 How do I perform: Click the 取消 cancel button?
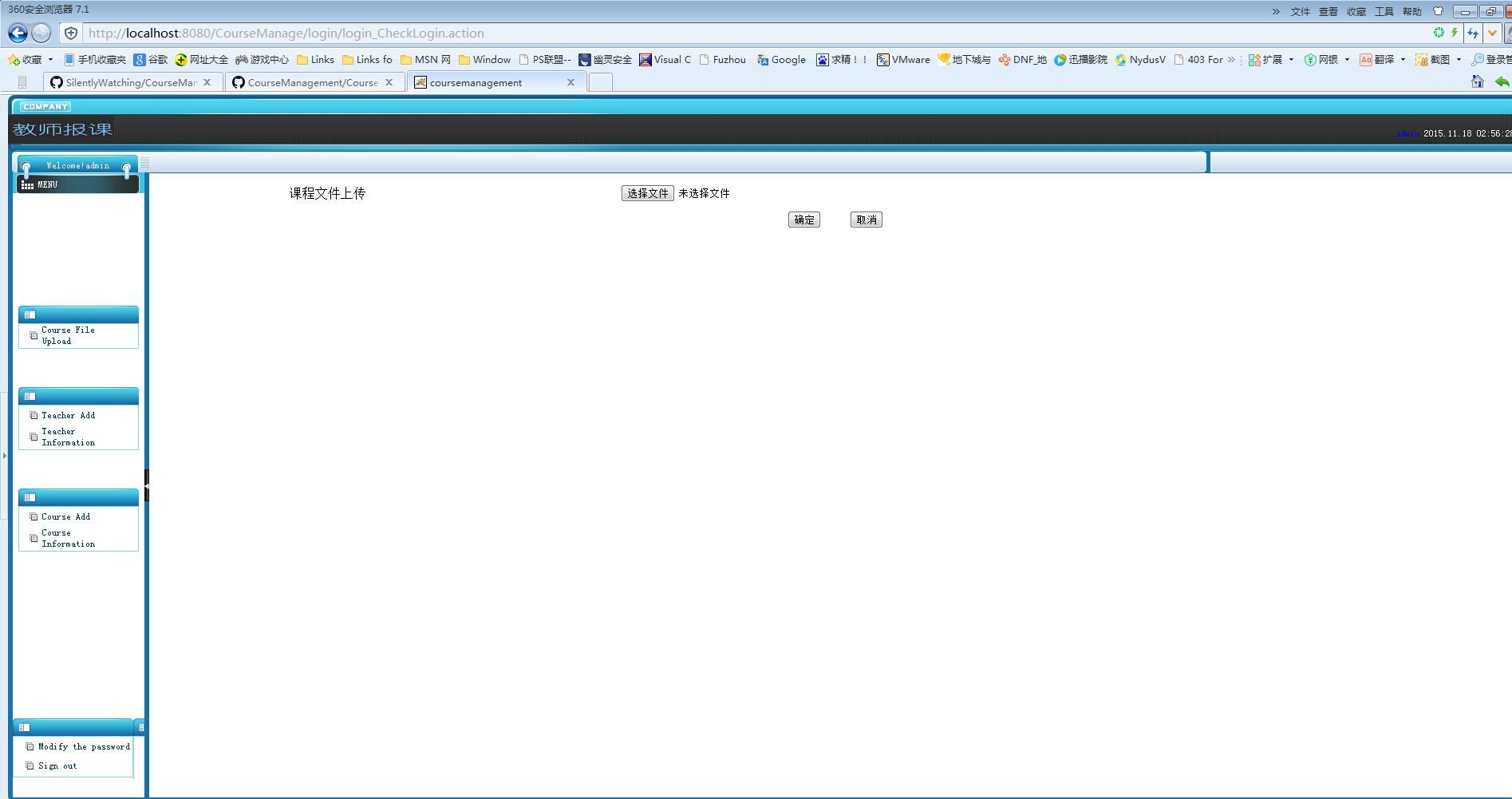867,220
